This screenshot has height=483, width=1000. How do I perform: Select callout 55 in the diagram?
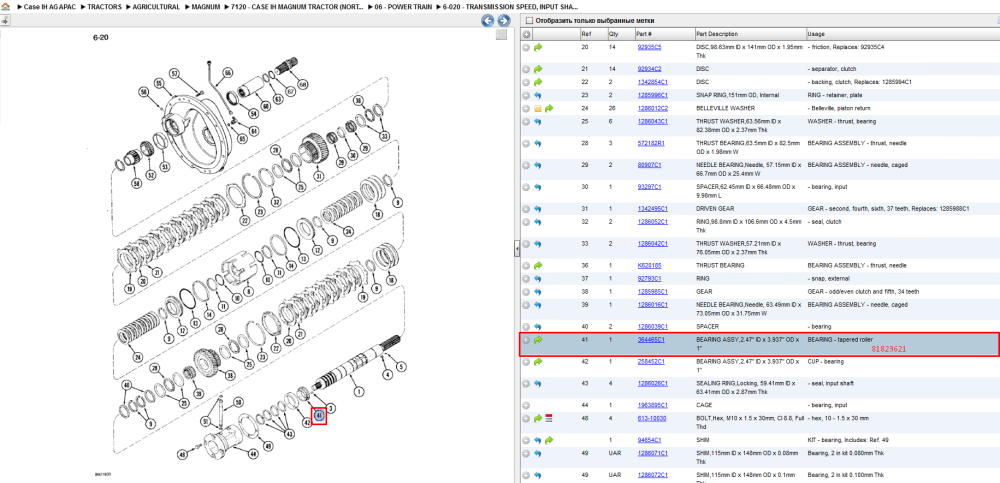point(159,84)
